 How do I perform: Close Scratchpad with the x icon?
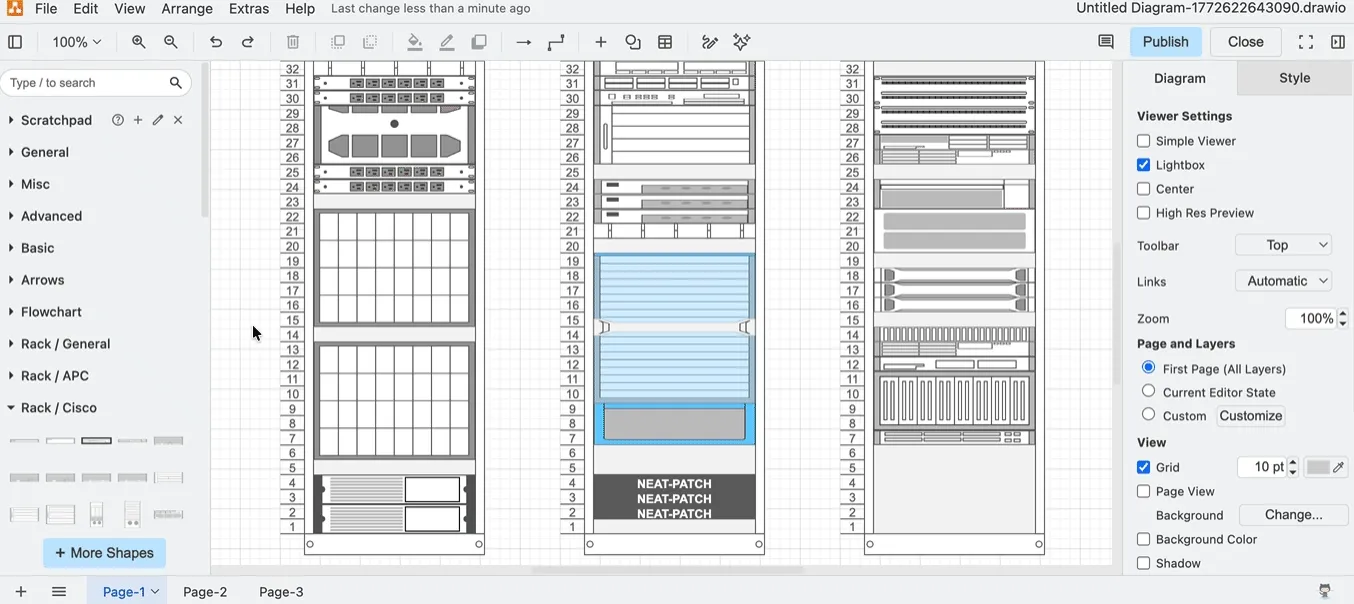pos(178,120)
